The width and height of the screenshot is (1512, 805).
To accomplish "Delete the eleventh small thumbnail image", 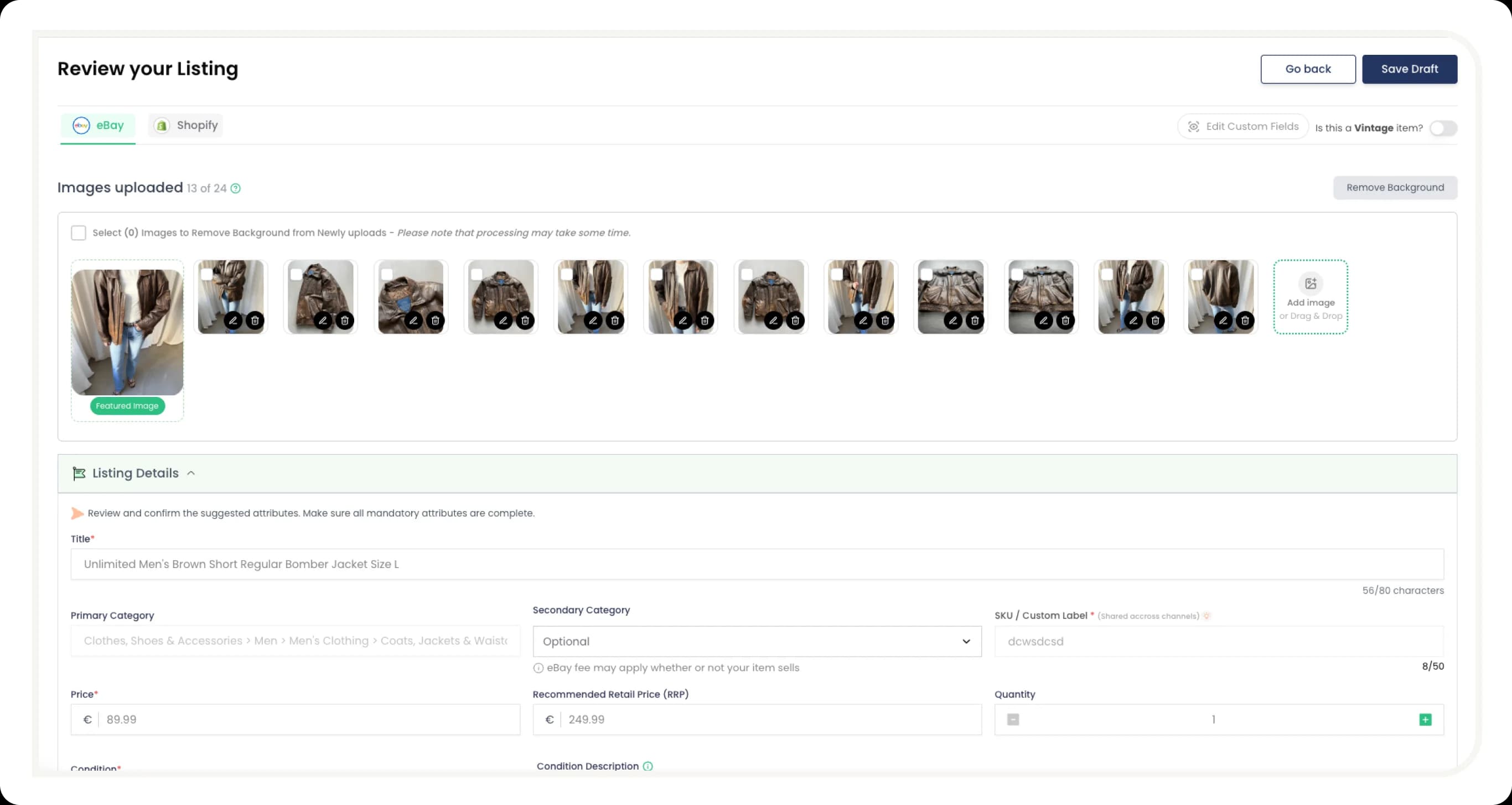I will (1154, 321).
